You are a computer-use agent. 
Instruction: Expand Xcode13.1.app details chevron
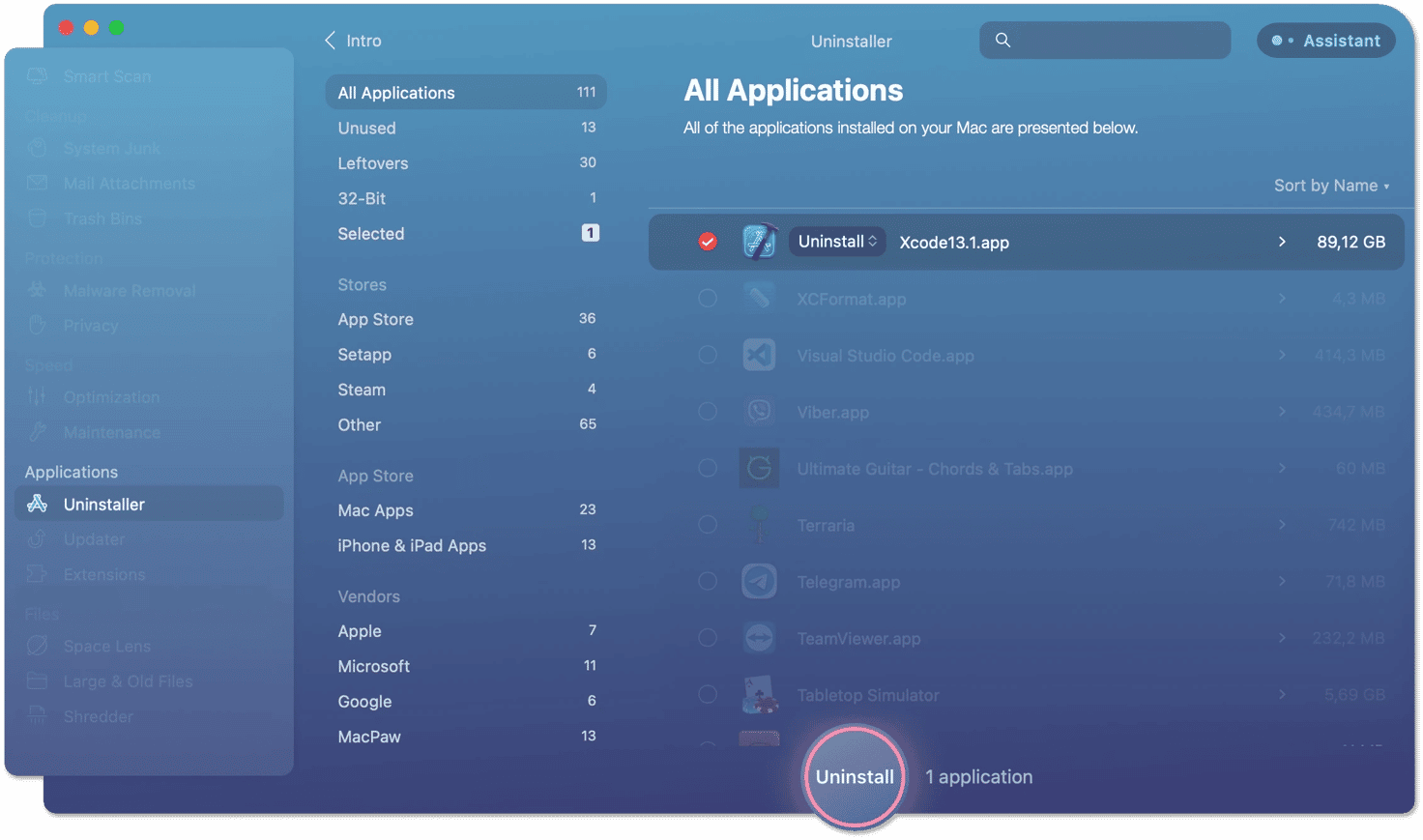[1282, 242]
